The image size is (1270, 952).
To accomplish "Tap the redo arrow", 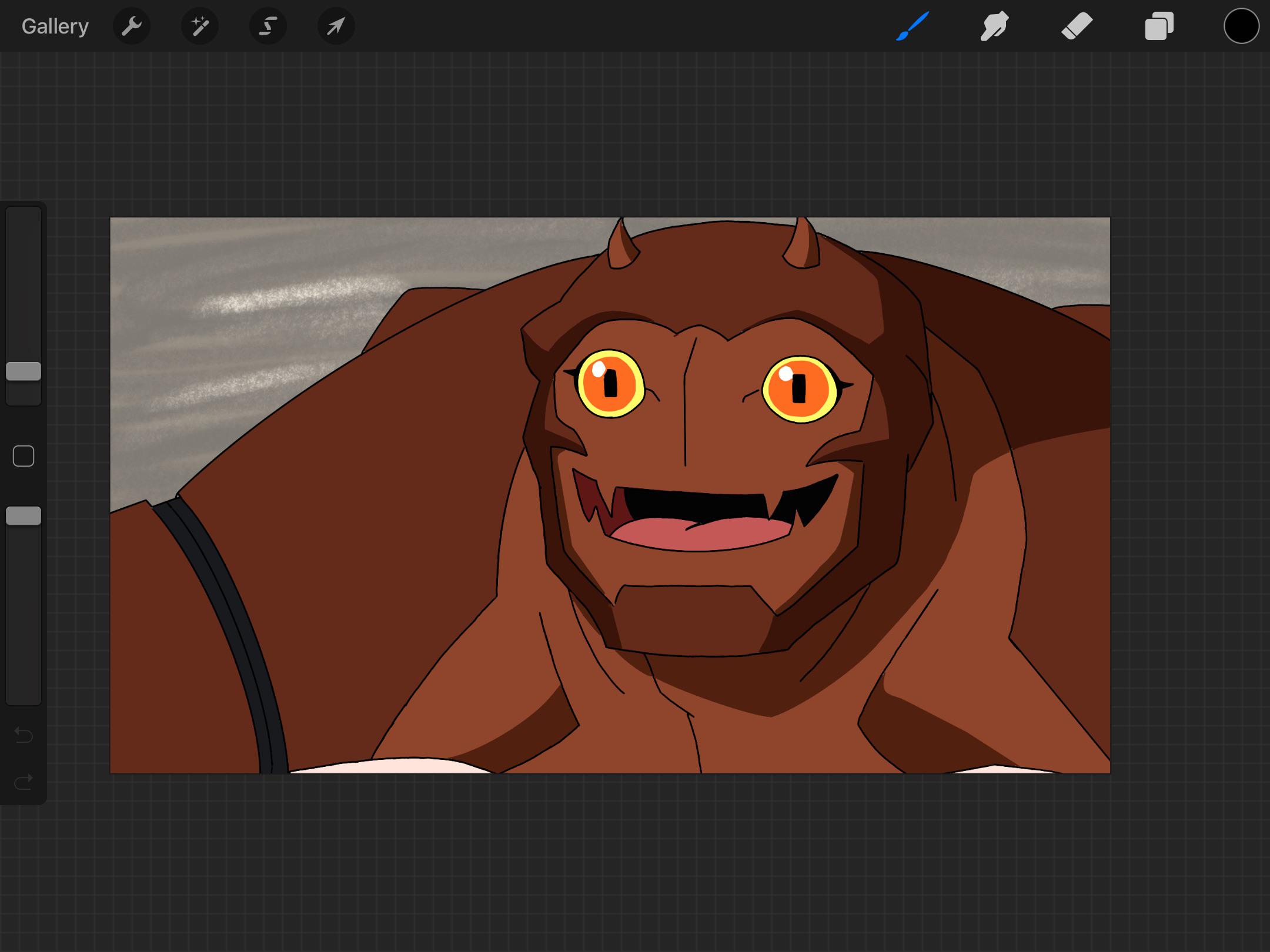I will coord(24,782).
